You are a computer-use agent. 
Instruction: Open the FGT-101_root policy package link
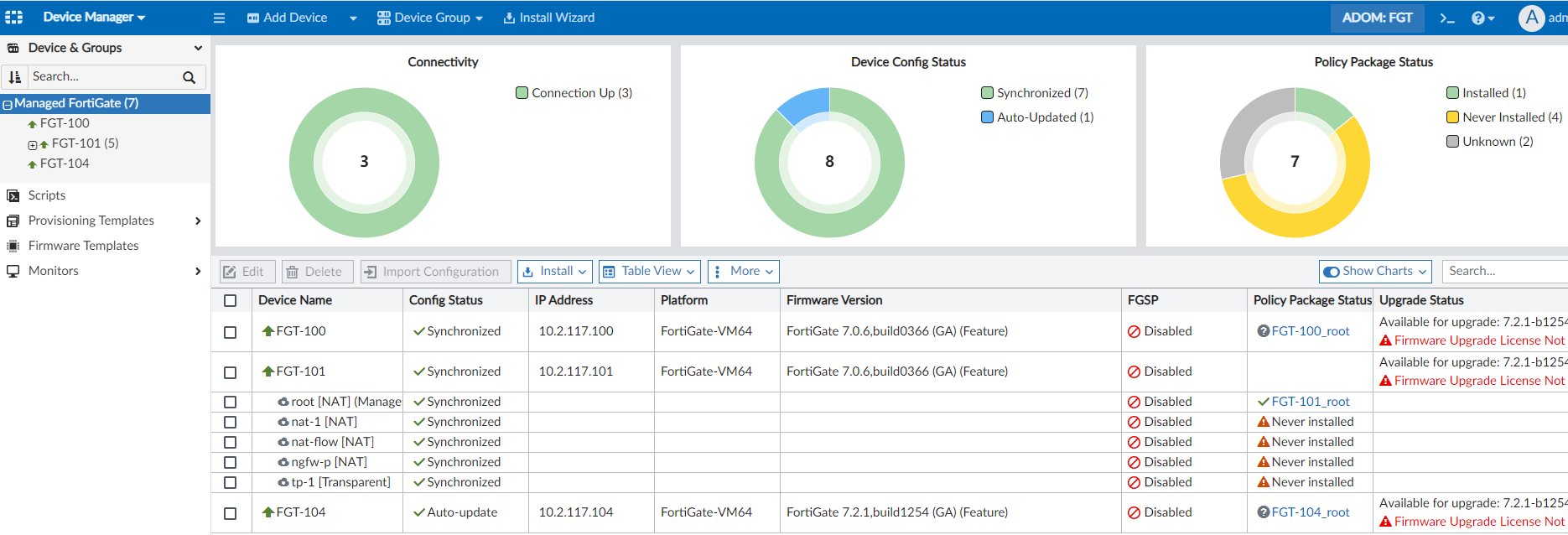click(1310, 402)
